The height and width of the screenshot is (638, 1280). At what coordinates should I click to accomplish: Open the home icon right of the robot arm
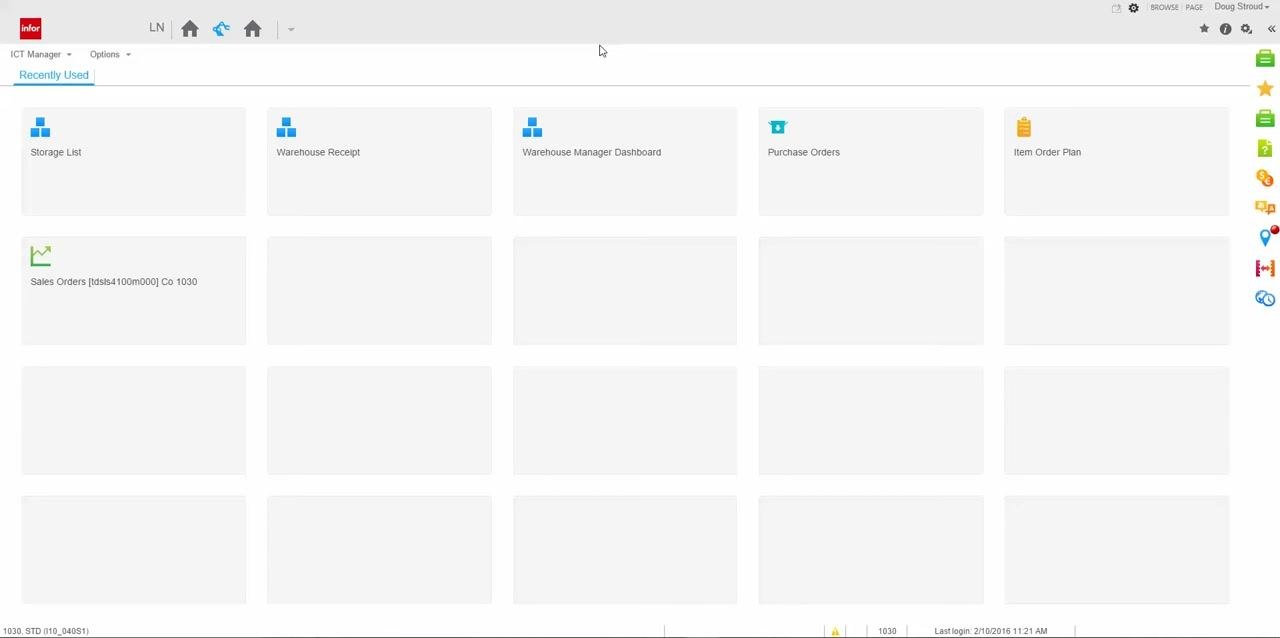(252, 29)
